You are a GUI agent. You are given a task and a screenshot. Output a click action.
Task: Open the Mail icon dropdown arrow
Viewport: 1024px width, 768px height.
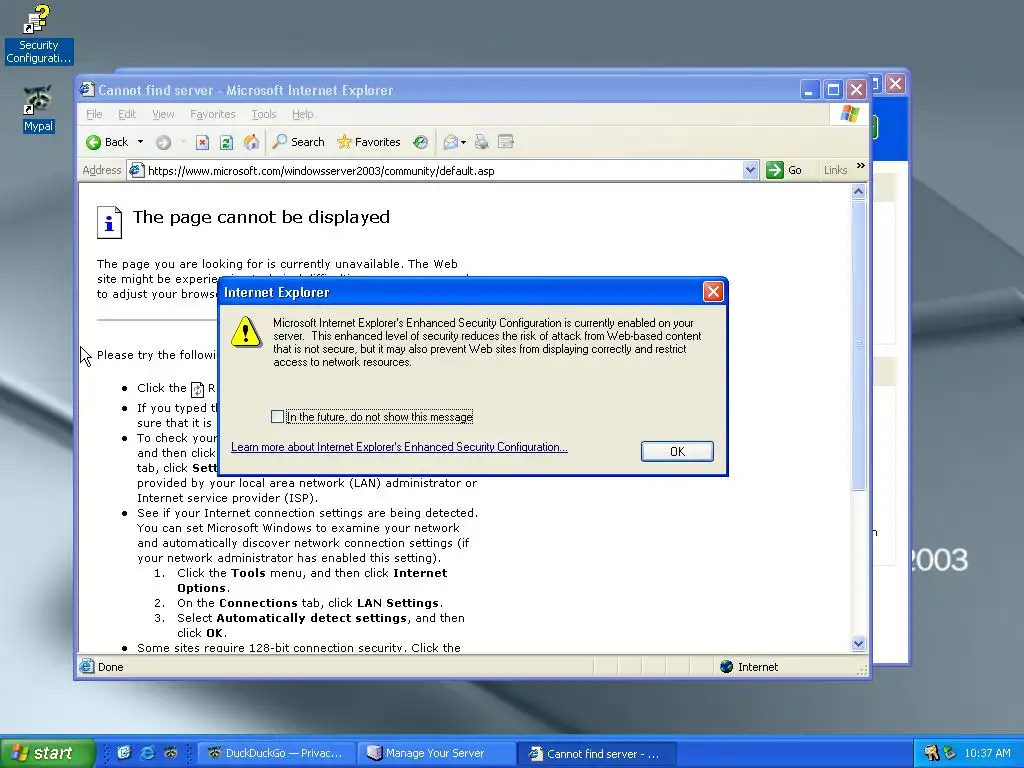pyautogui.click(x=463, y=142)
